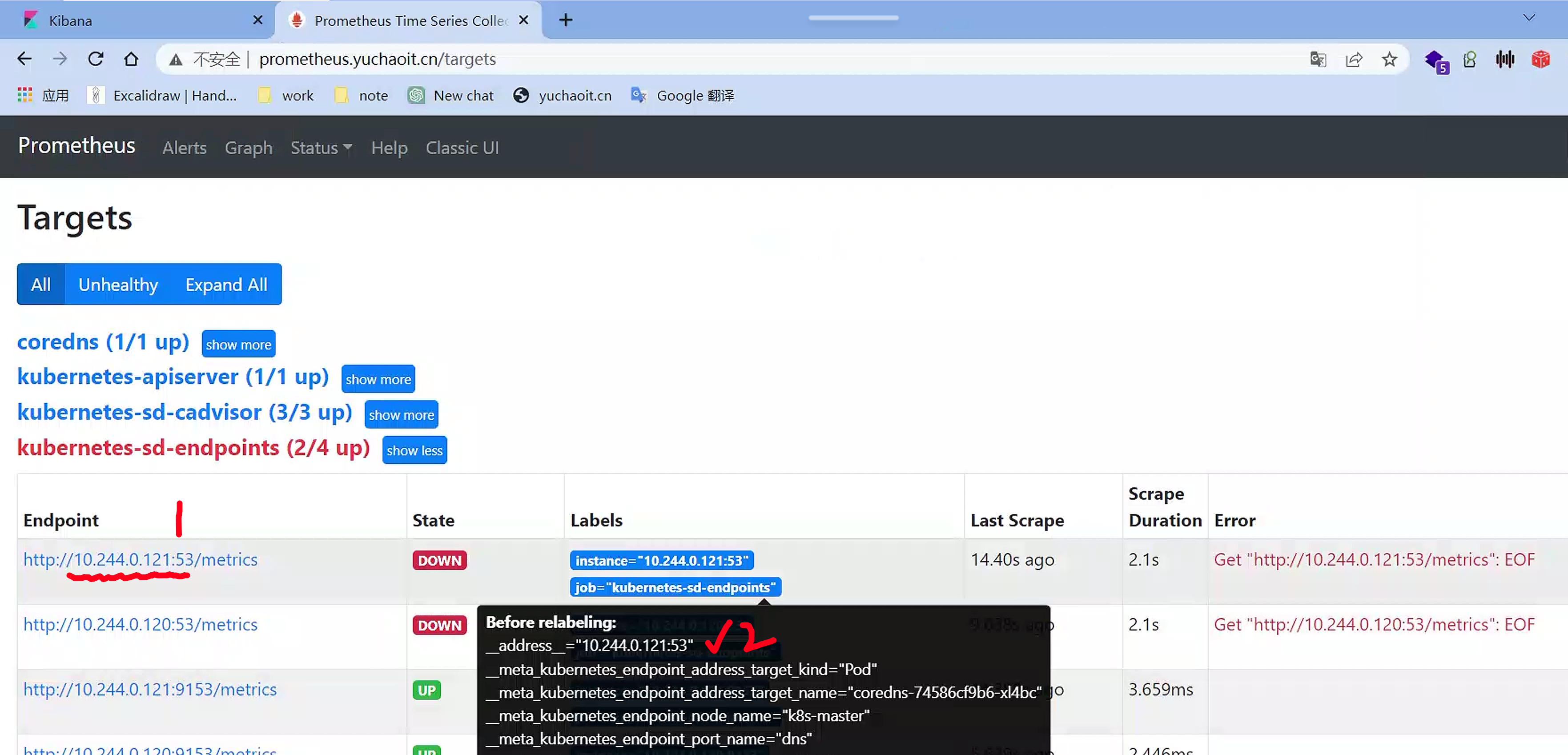The width and height of the screenshot is (1568, 755).
Task: Switch filter to Unhealthy targets
Action: click(x=118, y=284)
